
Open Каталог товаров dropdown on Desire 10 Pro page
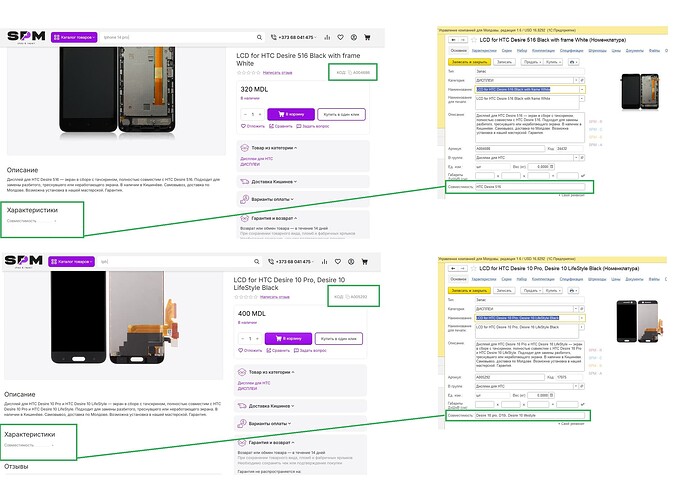point(71,262)
